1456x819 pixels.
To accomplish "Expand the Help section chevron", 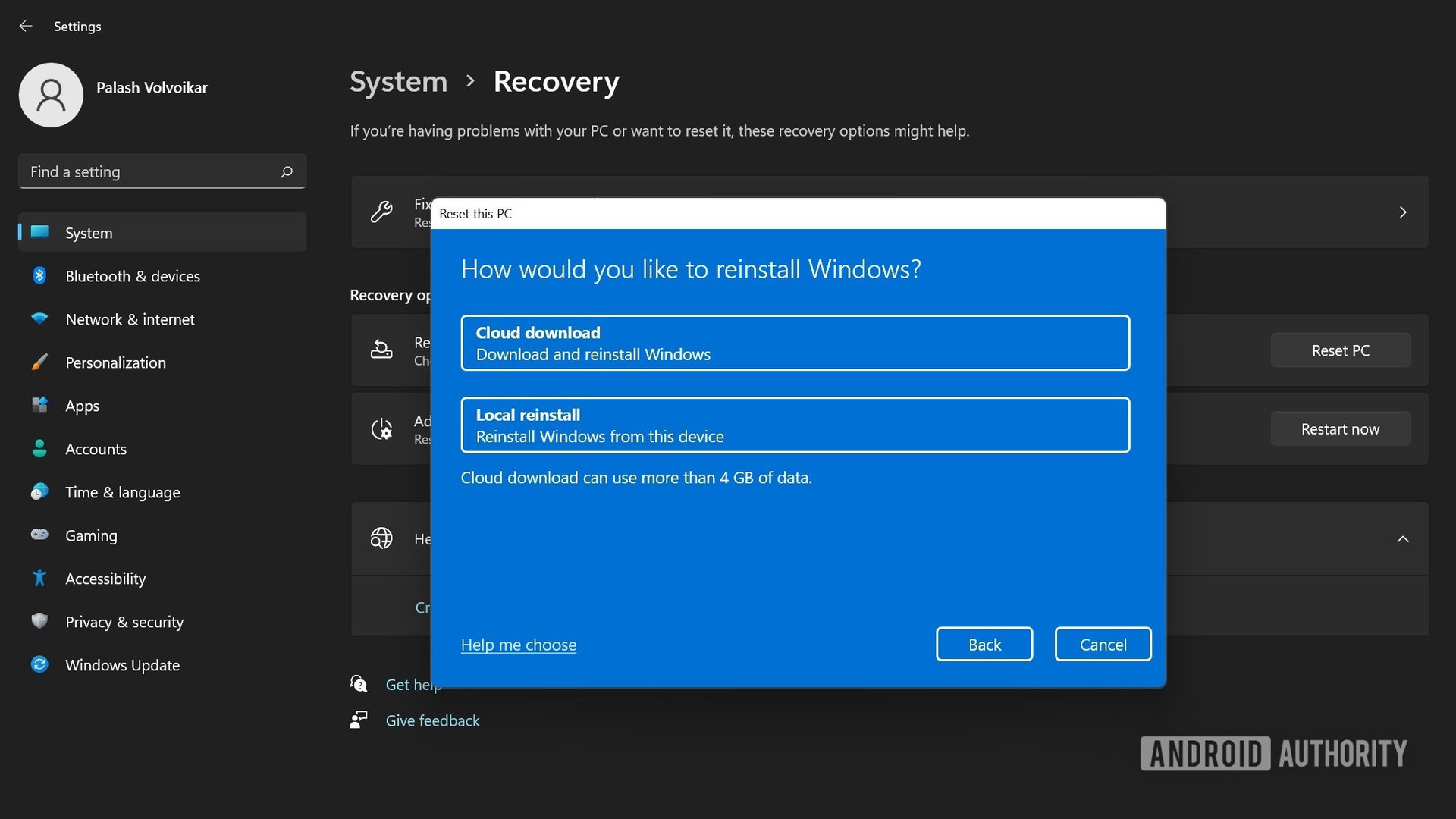I will pos(1403,539).
